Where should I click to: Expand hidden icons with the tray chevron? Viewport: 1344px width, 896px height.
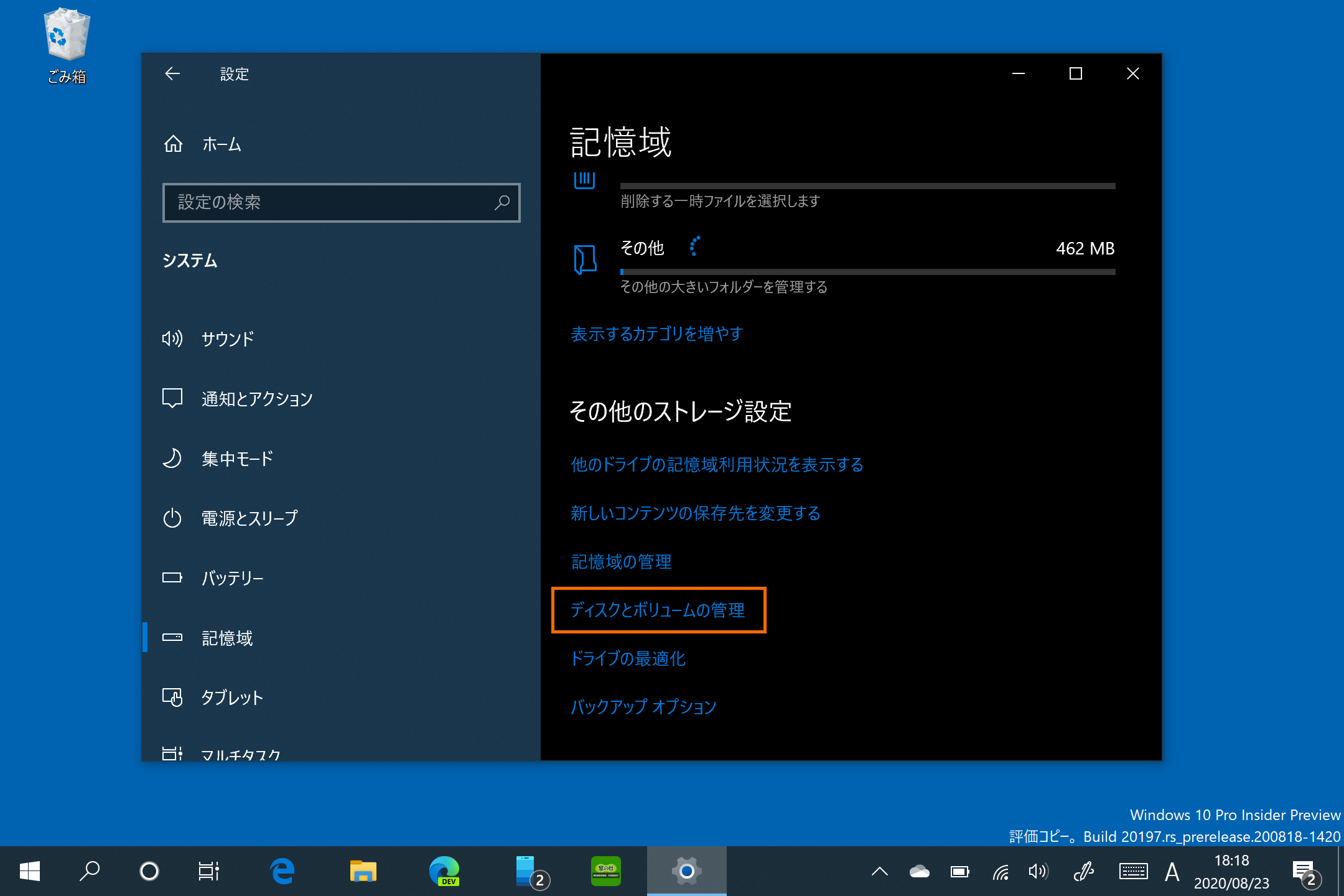[880, 872]
